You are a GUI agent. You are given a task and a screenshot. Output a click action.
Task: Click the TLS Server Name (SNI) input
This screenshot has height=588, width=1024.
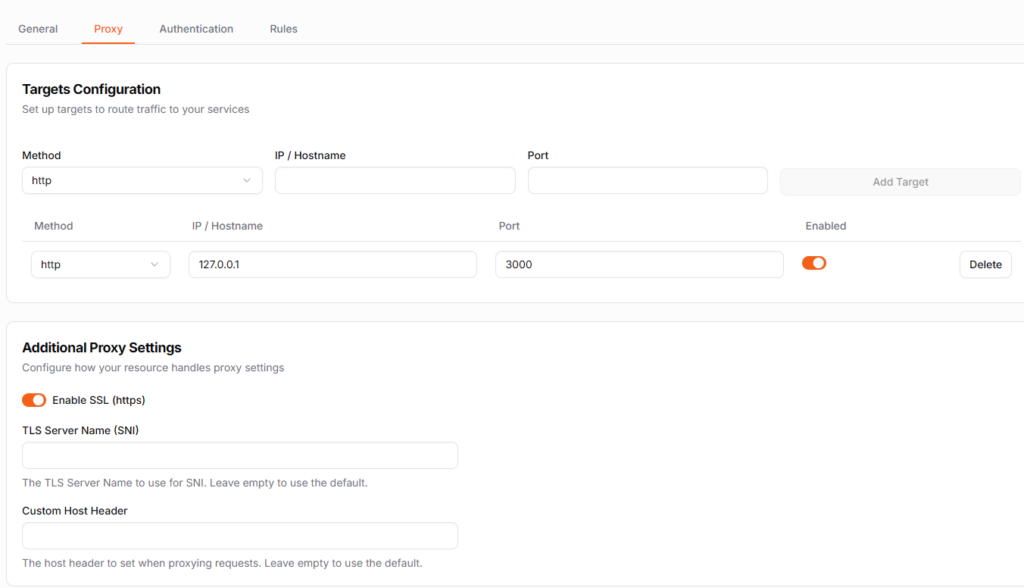tap(240, 456)
